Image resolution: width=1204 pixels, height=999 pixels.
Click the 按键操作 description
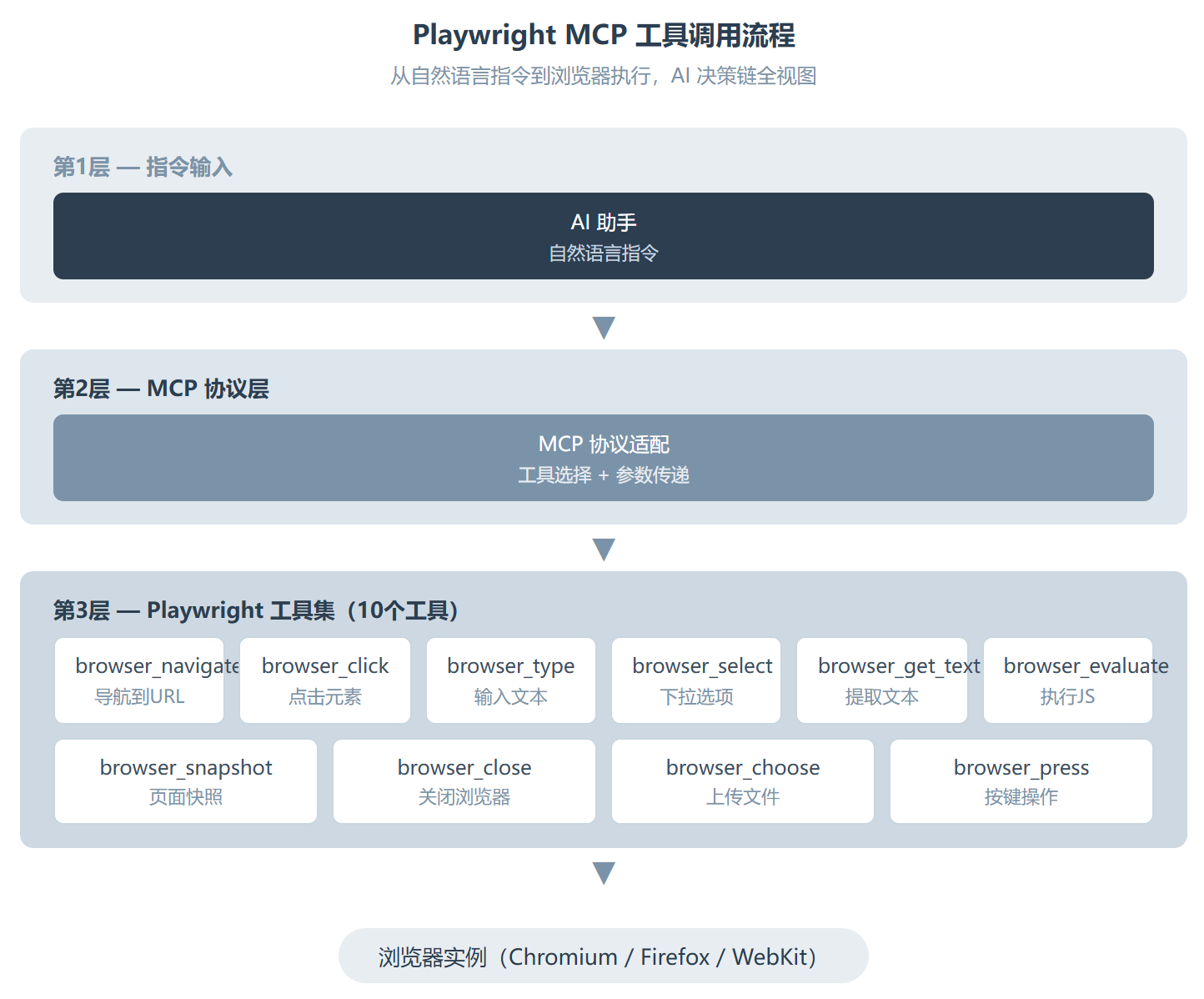pyautogui.click(x=1021, y=796)
